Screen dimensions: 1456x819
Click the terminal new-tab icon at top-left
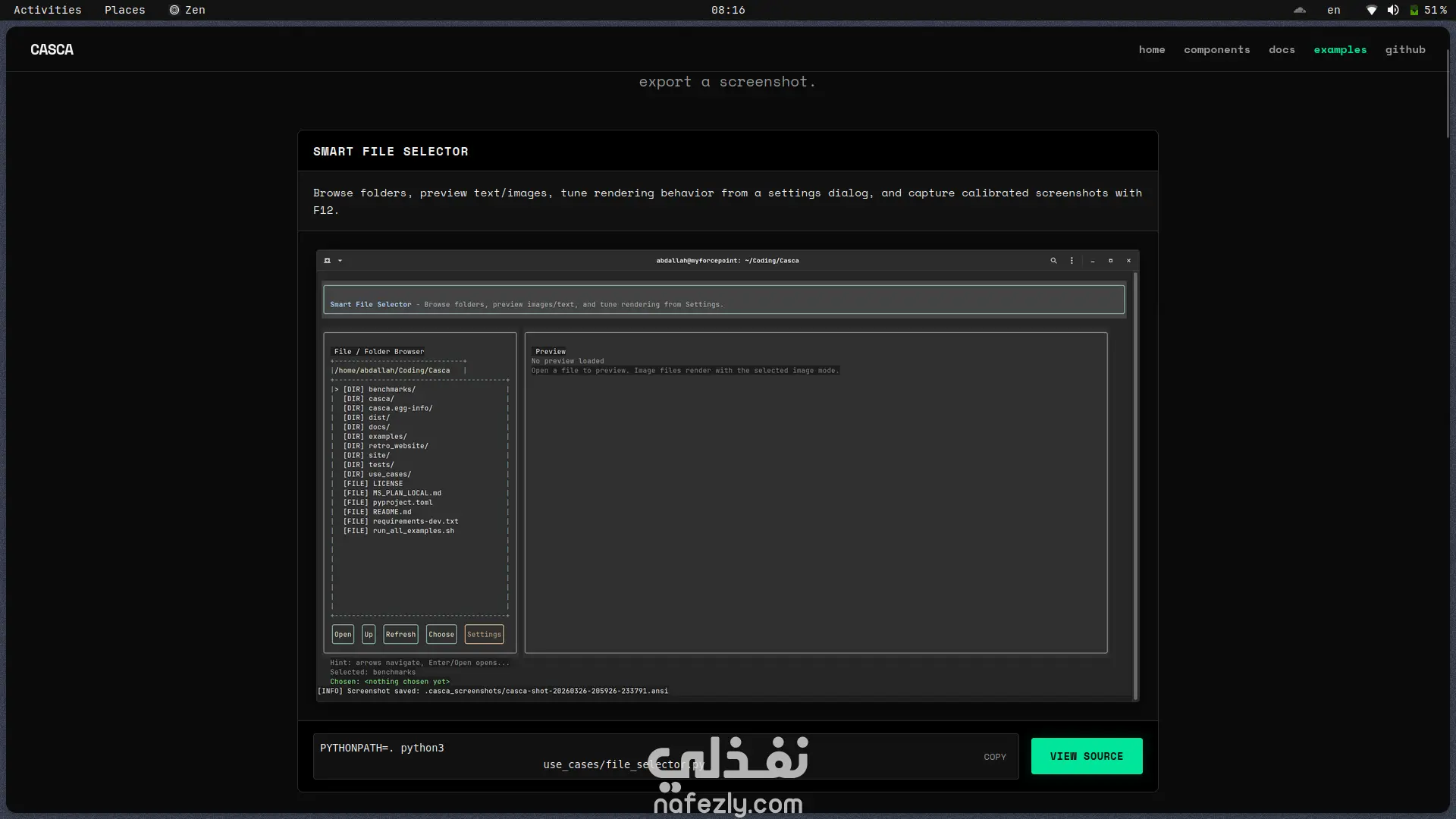click(327, 260)
